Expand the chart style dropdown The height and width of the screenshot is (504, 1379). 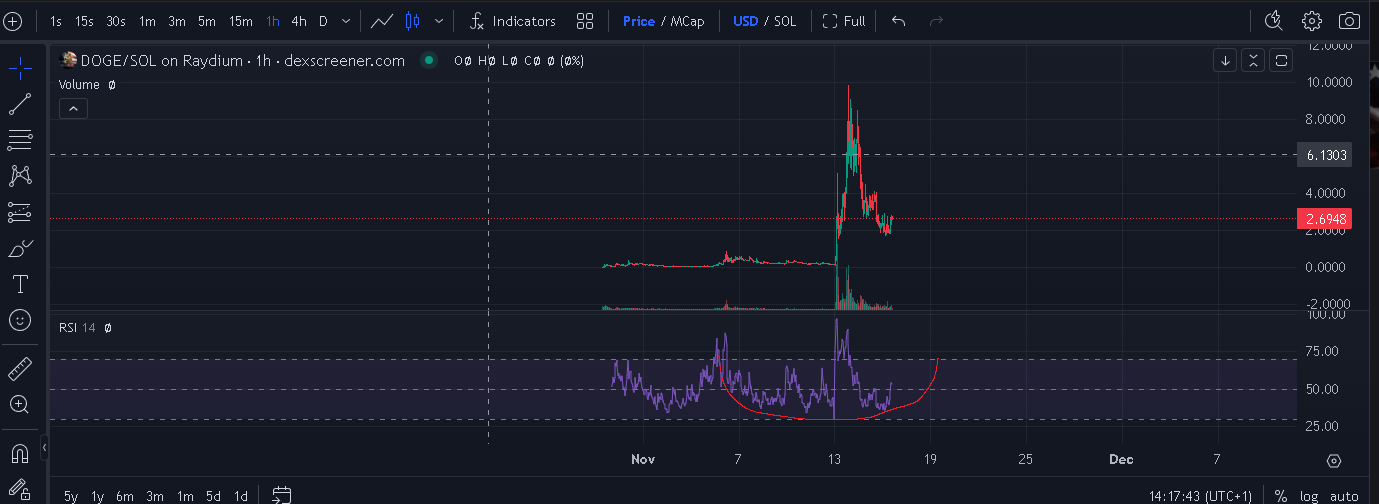(x=439, y=20)
